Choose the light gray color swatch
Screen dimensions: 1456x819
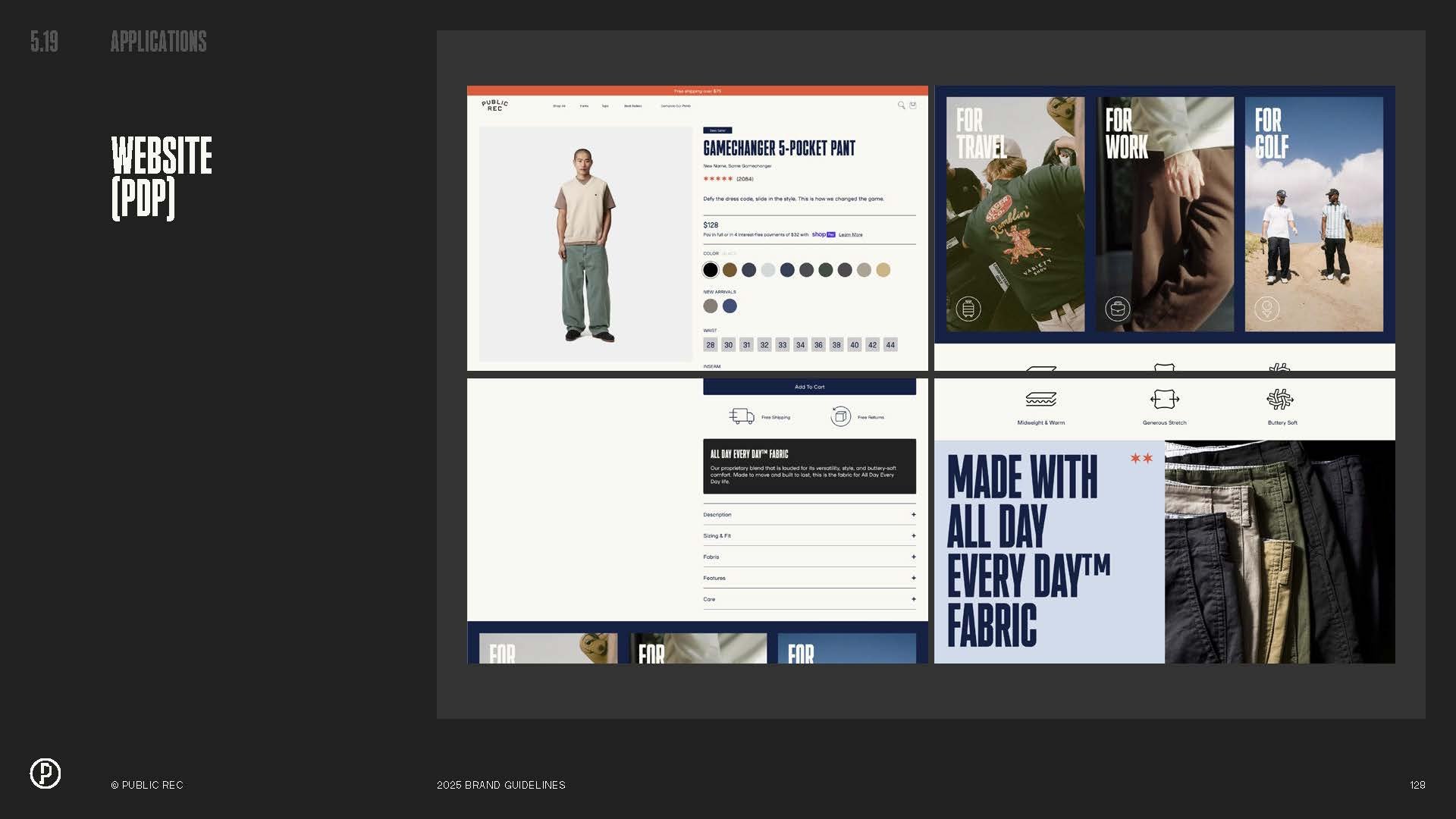click(768, 270)
